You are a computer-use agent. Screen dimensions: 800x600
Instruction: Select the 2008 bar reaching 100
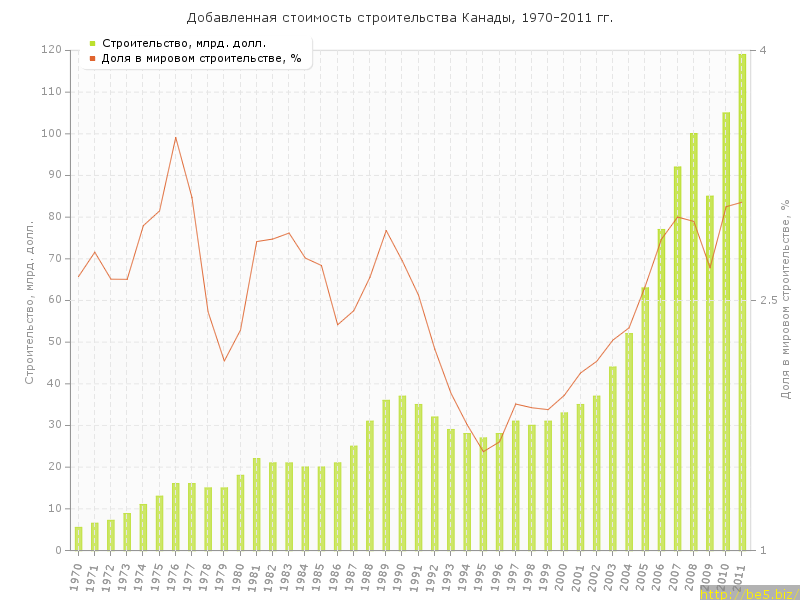(x=693, y=340)
